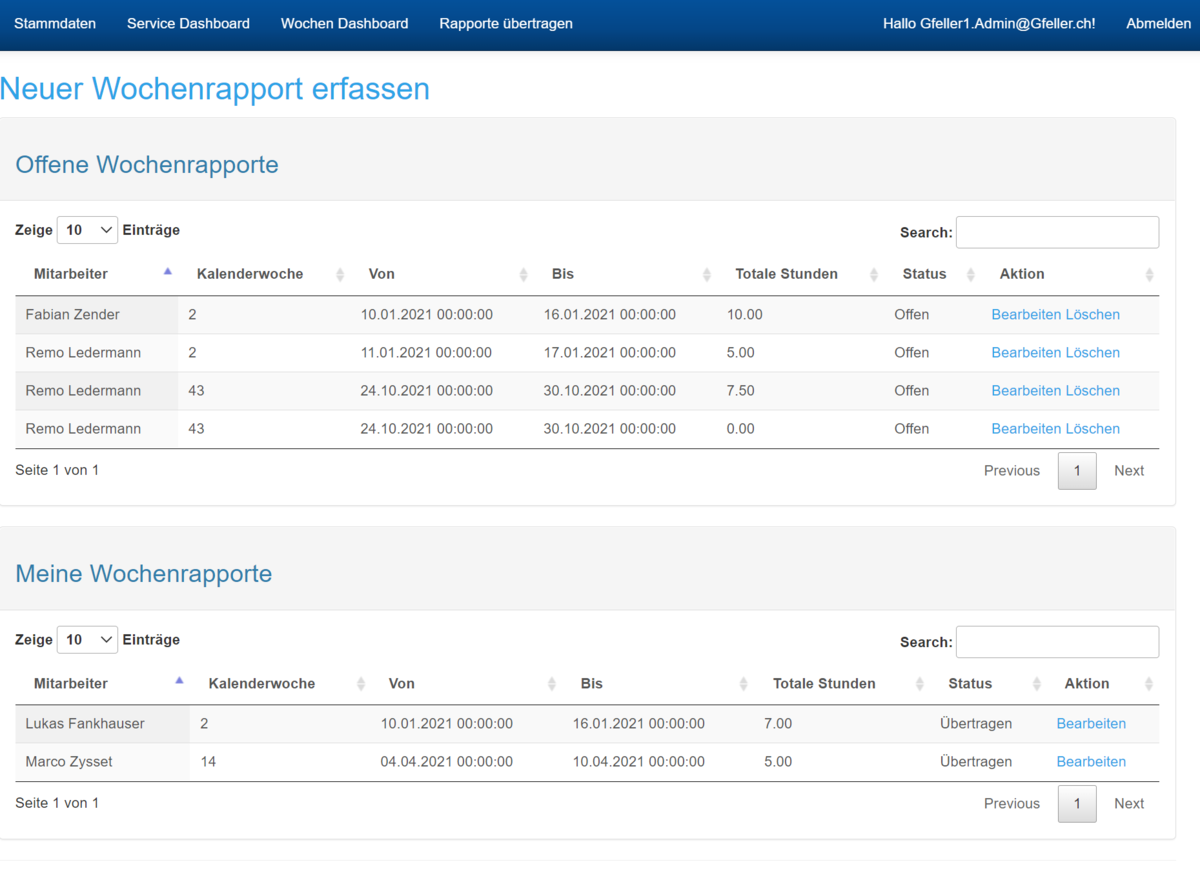Click Von column sort icon in Offene Wochenrapporte
This screenshot has width=1200, height=871.
(523, 275)
